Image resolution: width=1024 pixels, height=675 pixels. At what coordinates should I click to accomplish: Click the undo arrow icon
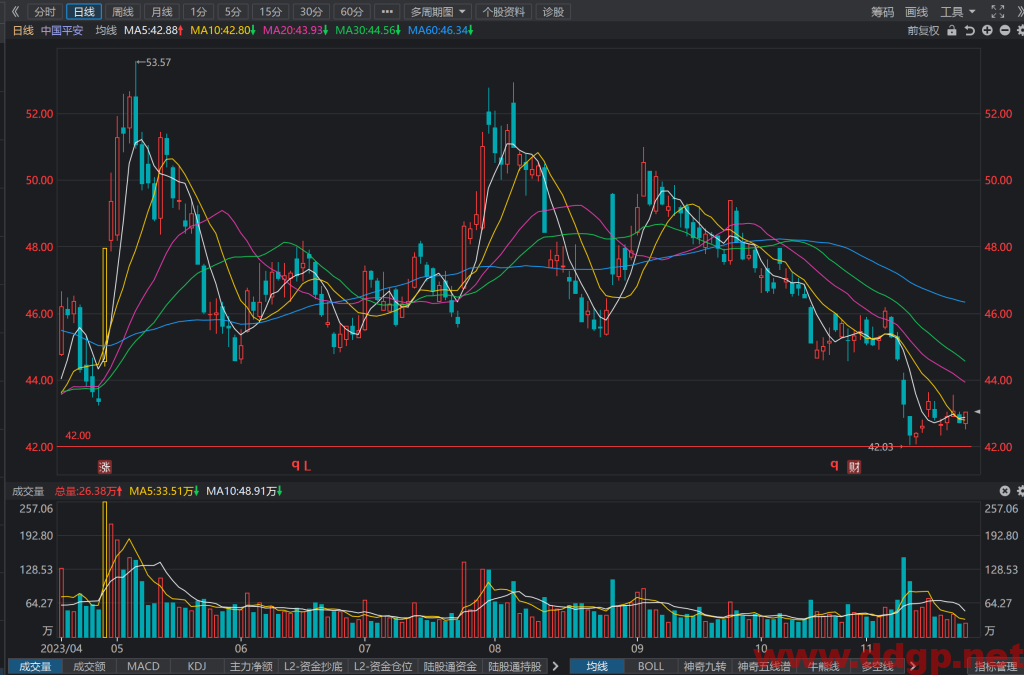(969, 31)
